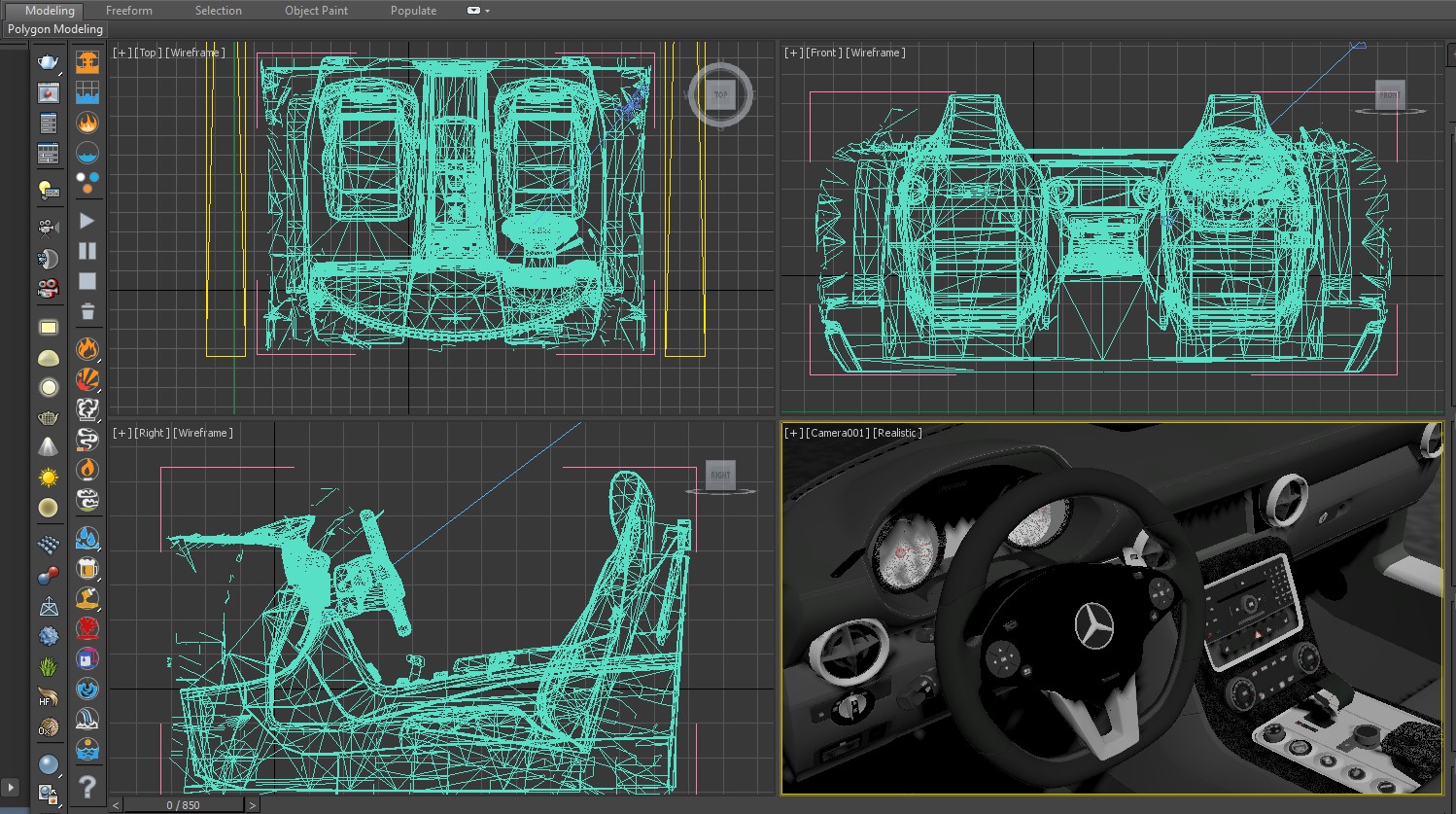
Task: Open the Camera001 viewport [+] menu
Action: tap(794, 433)
